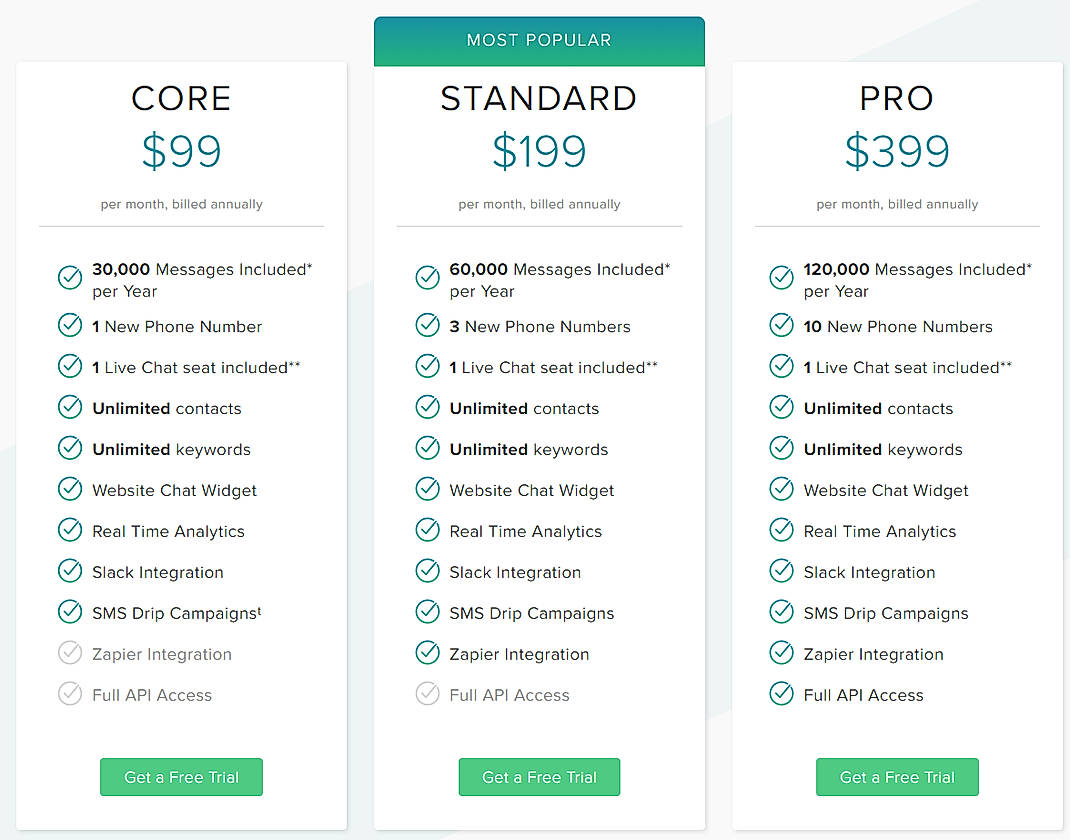This screenshot has height=840, width=1070.
Task: Select the checkmark next to Standard's Unlimited contacts
Action: pos(427,408)
